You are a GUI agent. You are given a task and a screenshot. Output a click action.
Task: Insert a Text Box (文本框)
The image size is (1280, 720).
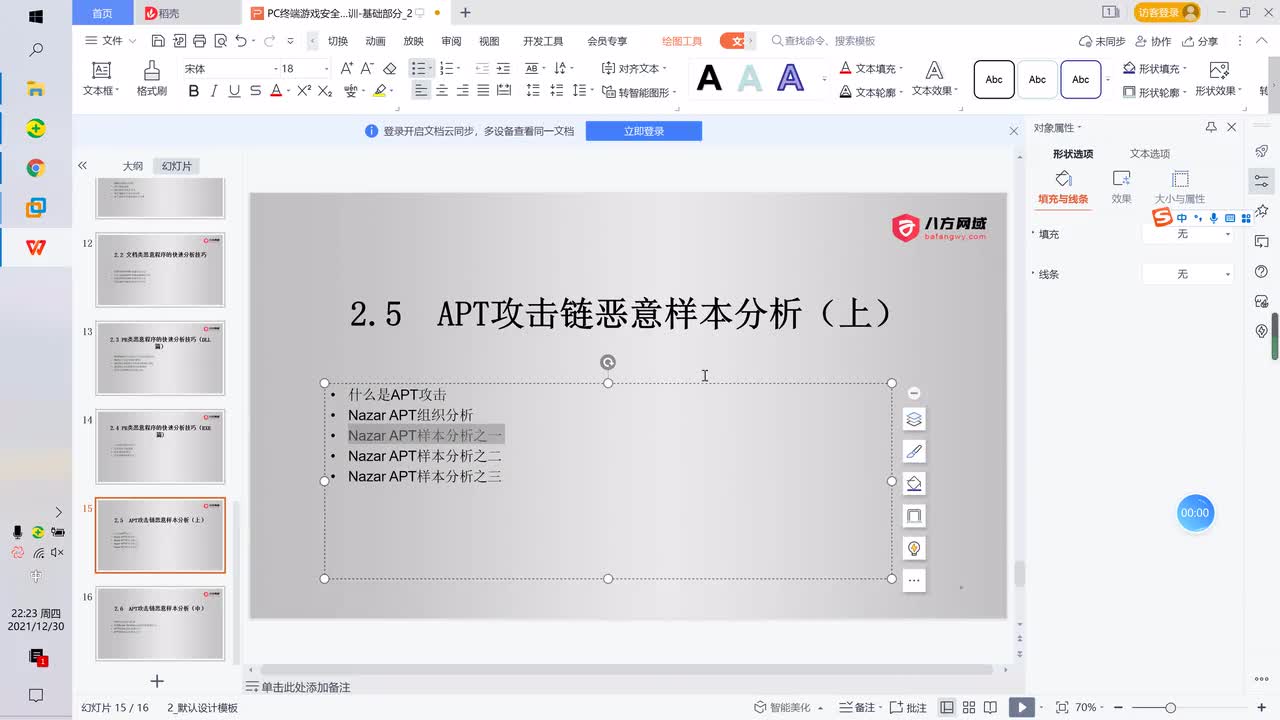coord(100,77)
